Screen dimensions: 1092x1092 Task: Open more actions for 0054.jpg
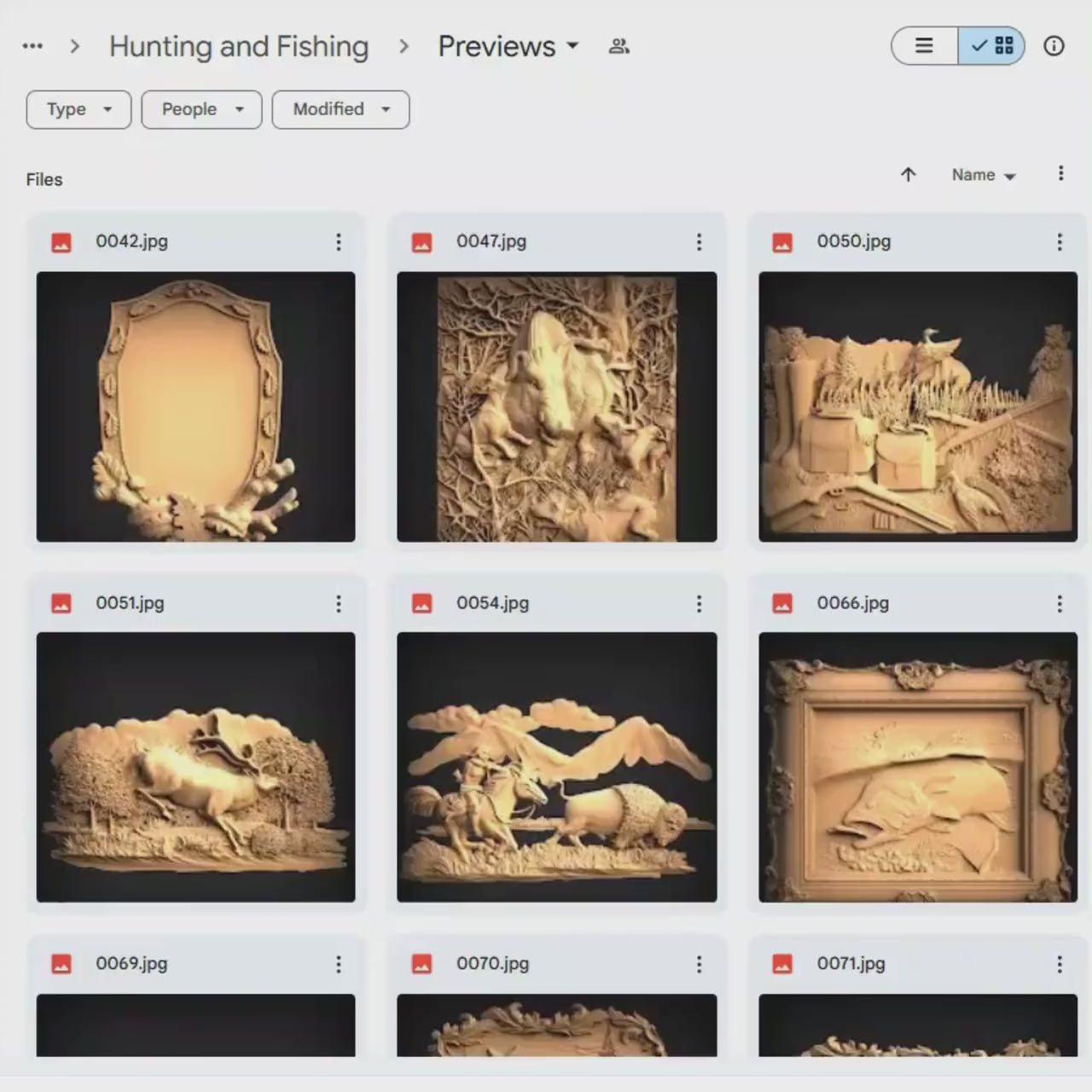point(699,604)
